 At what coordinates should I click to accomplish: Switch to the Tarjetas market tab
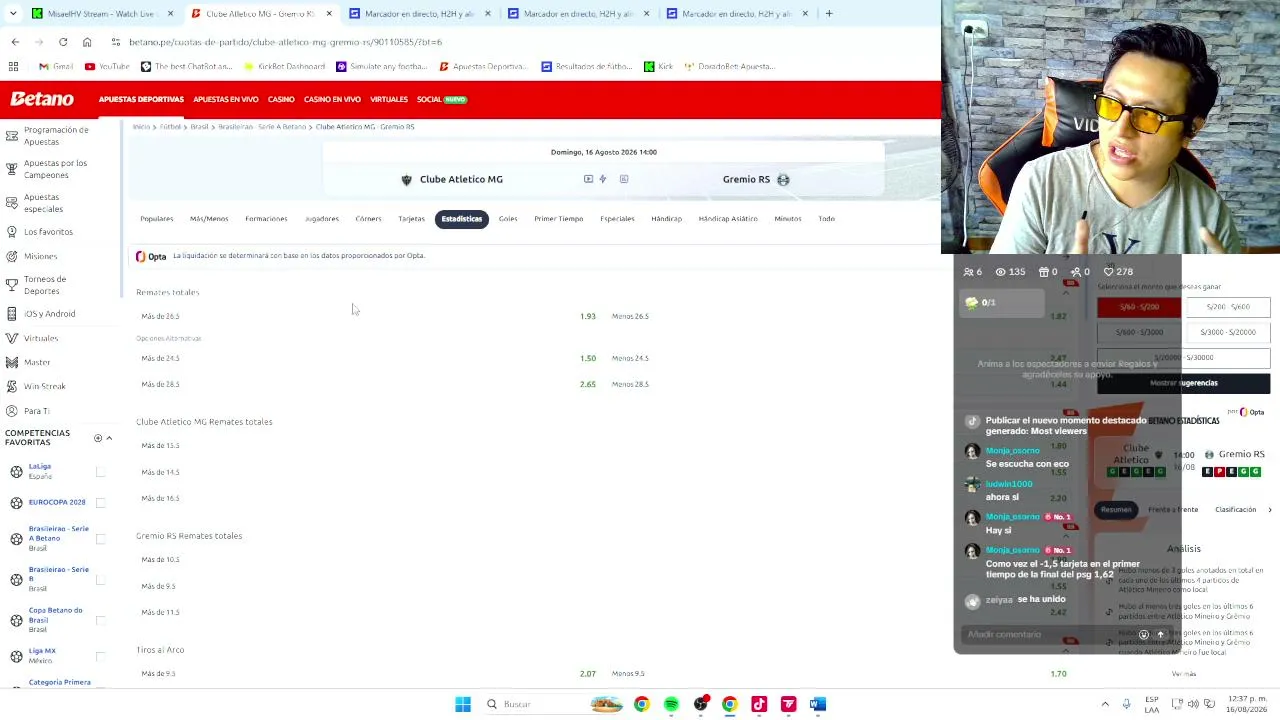[411, 219]
